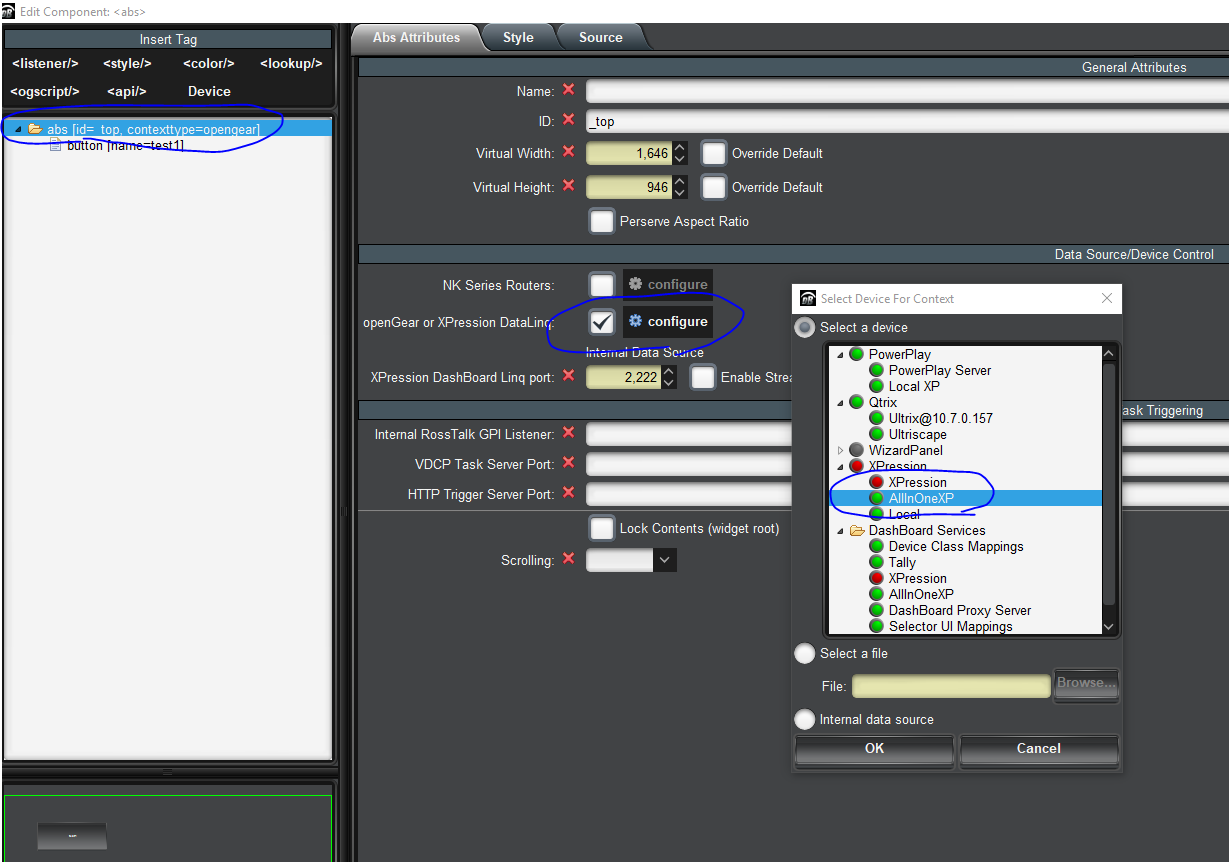
Task: Select the Local device under XPression
Action: coord(904,514)
